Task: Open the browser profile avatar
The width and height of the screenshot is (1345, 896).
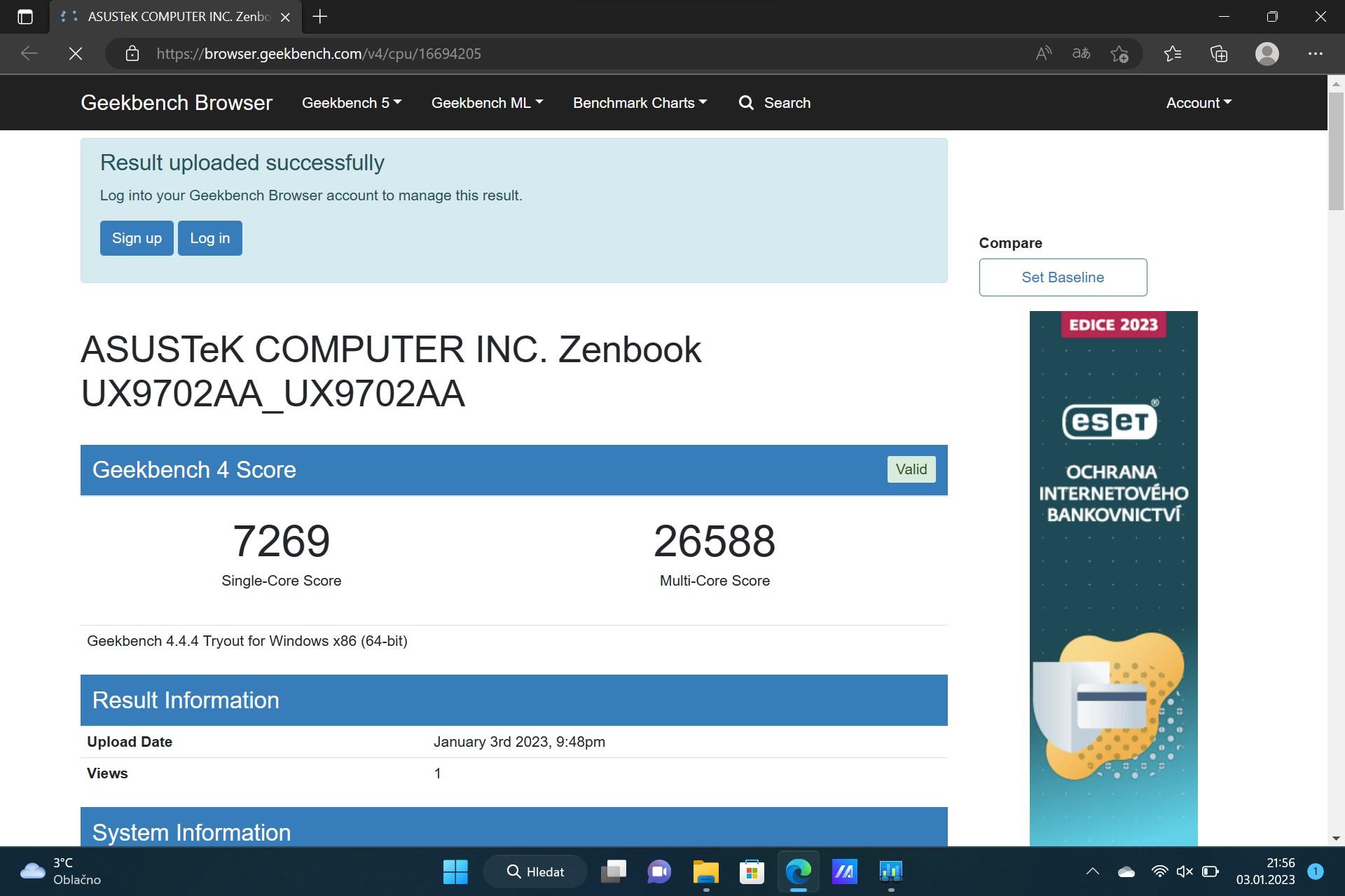Action: tap(1267, 54)
